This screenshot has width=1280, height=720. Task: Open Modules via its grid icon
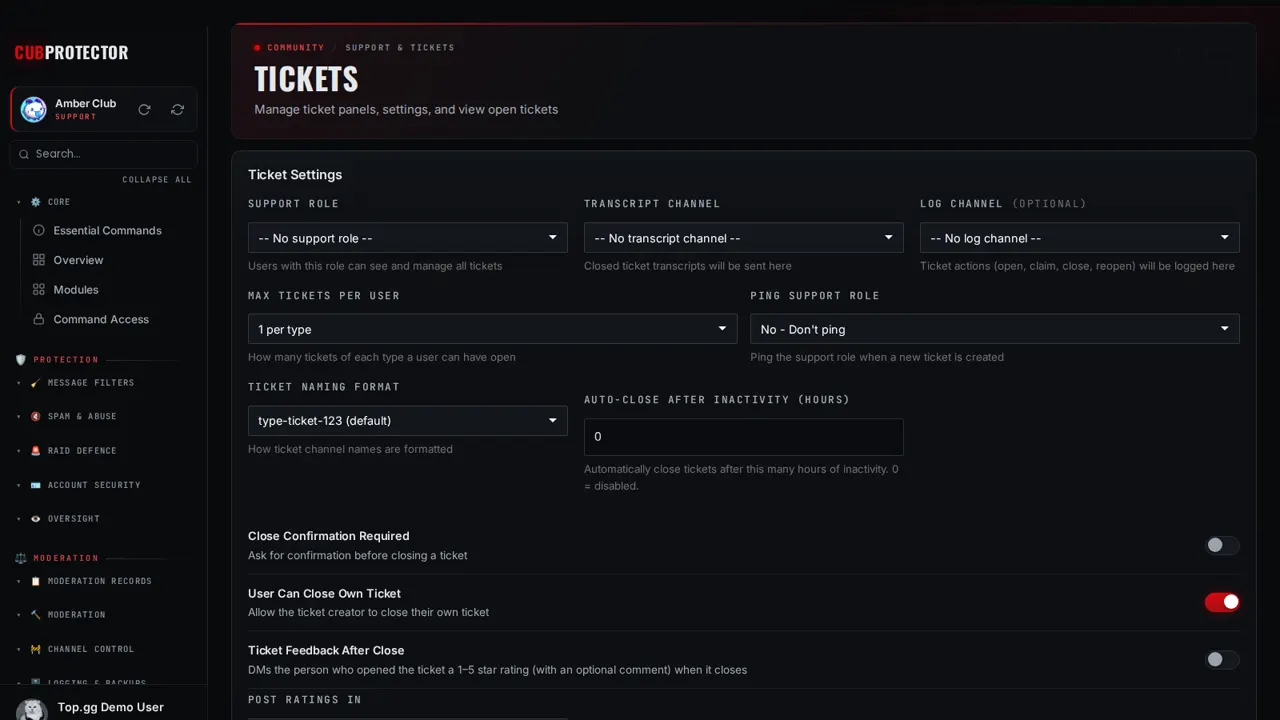click(39, 289)
